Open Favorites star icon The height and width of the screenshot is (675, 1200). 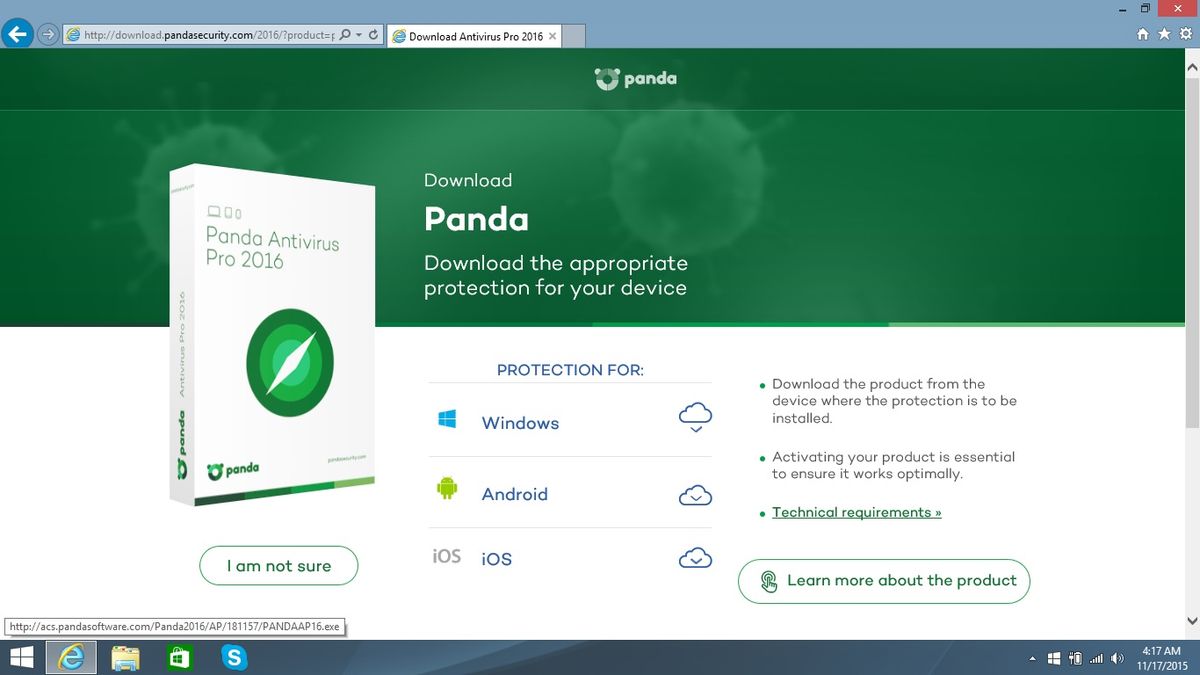[x=1164, y=34]
